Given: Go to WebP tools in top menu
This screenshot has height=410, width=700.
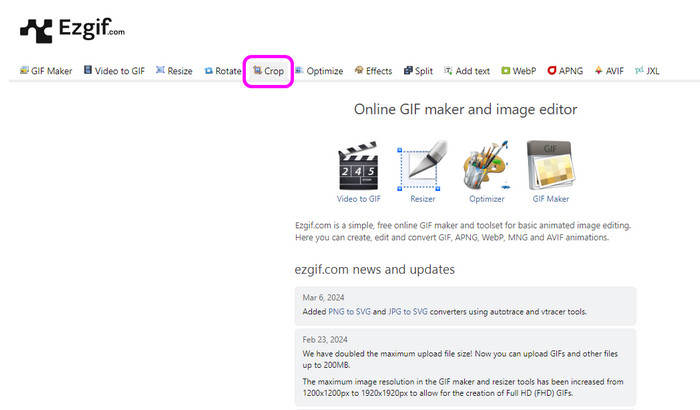Looking at the screenshot, I should coord(518,71).
